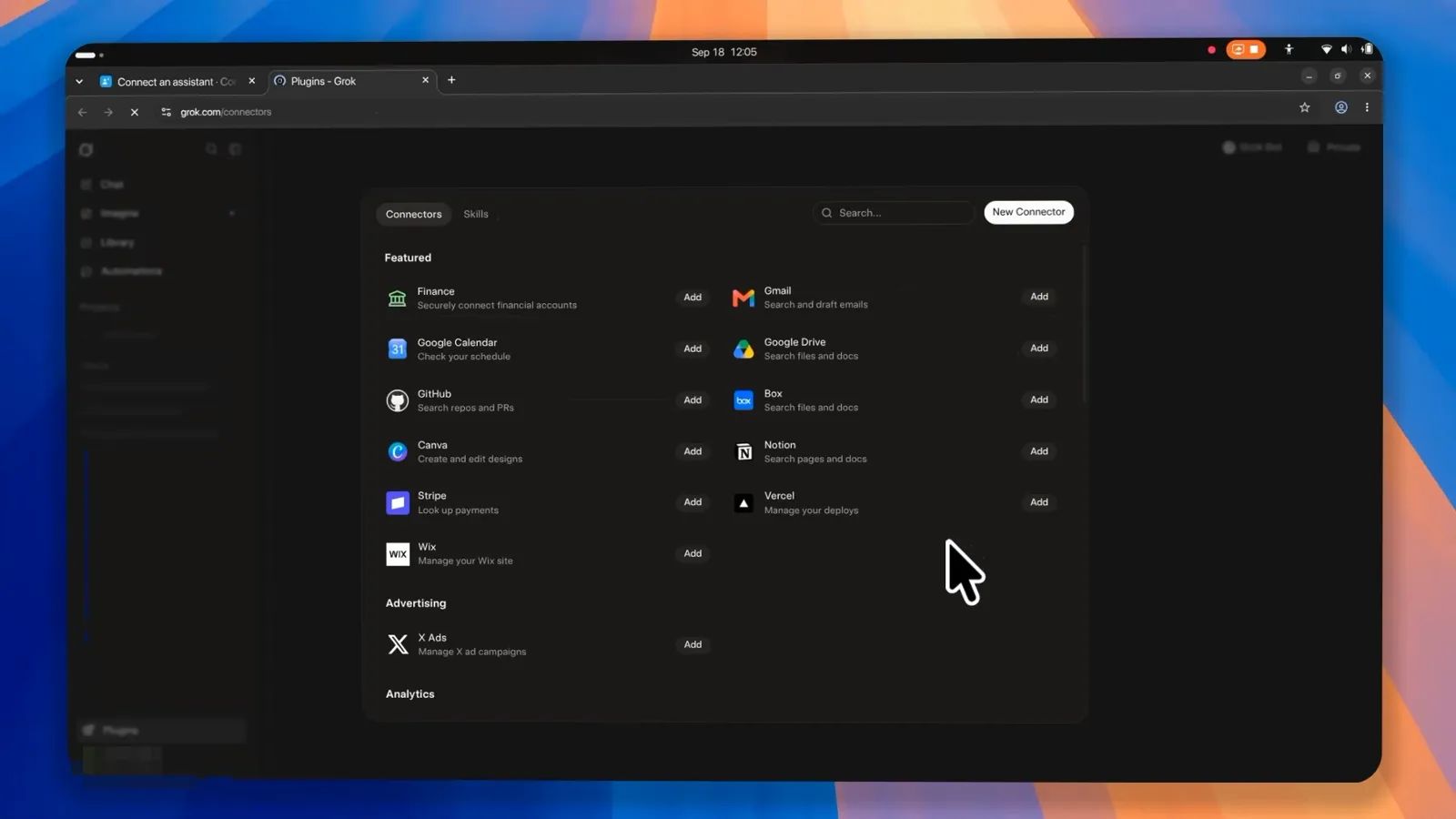The image size is (1456, 819).
Task: Click the 'Search and draft emails' description
Action: (x=815, y=305)
